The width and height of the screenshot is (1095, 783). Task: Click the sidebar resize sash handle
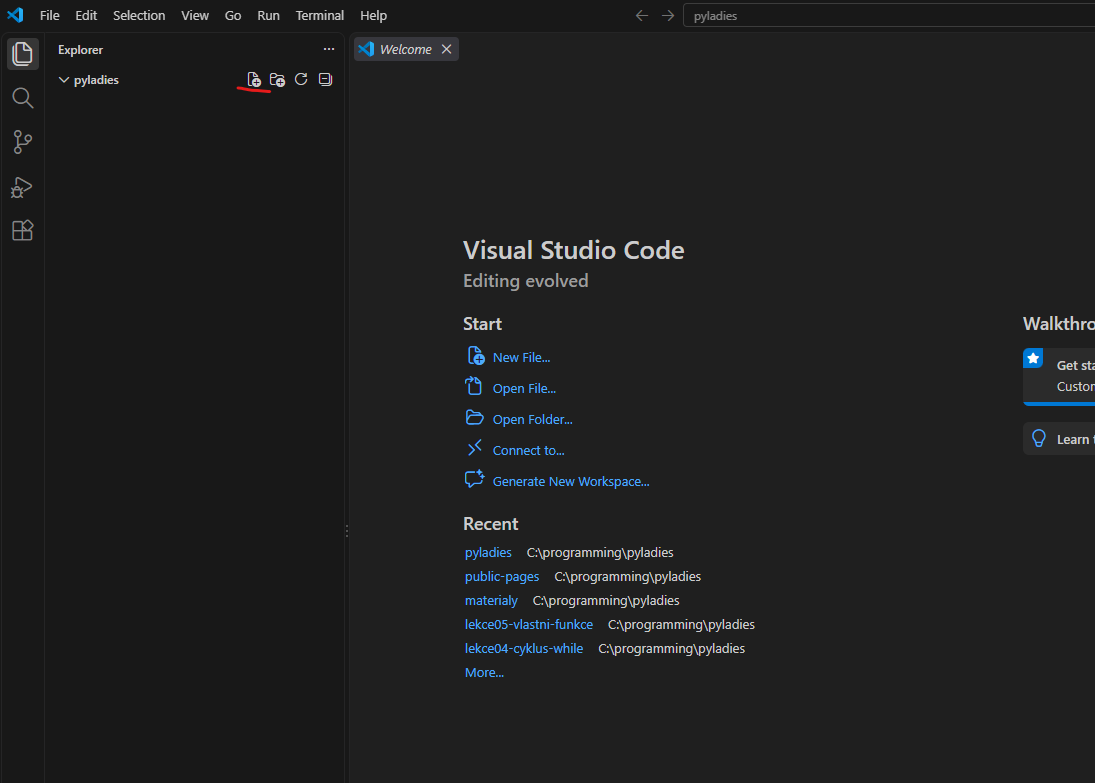(x=346, y=531)
